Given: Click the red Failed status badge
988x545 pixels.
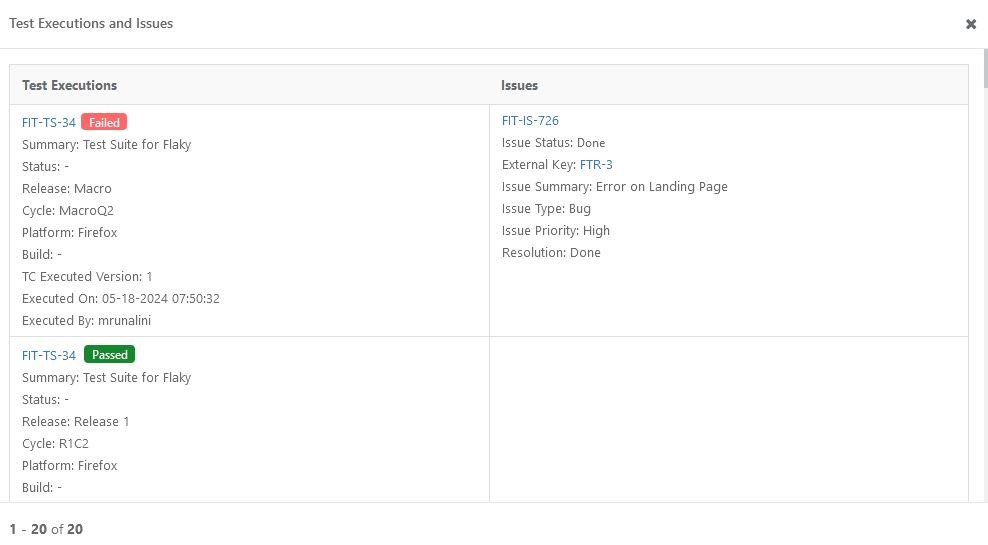Looking at the screenshot, I should point(104,123).
